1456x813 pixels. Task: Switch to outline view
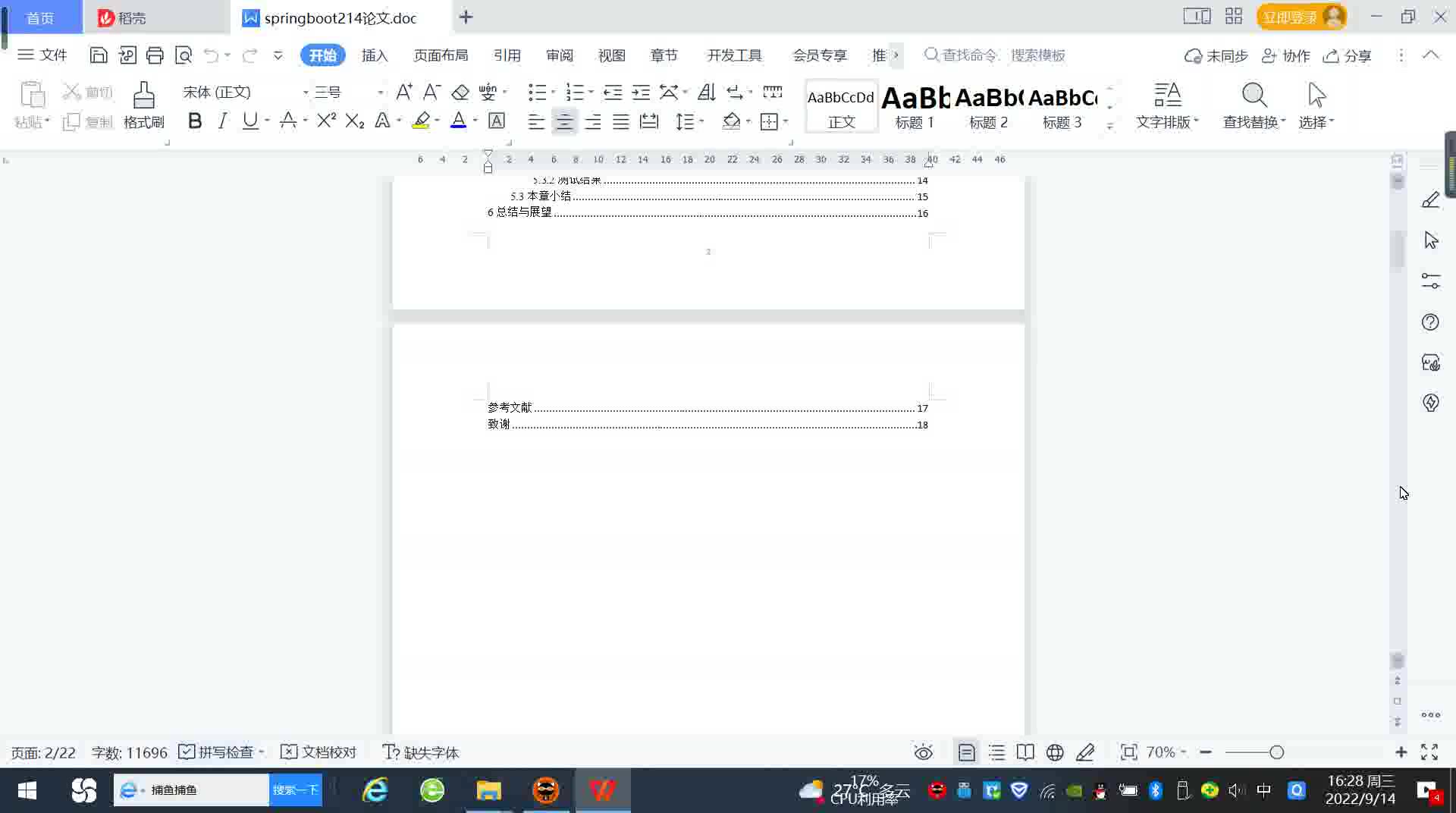(996, 752)
